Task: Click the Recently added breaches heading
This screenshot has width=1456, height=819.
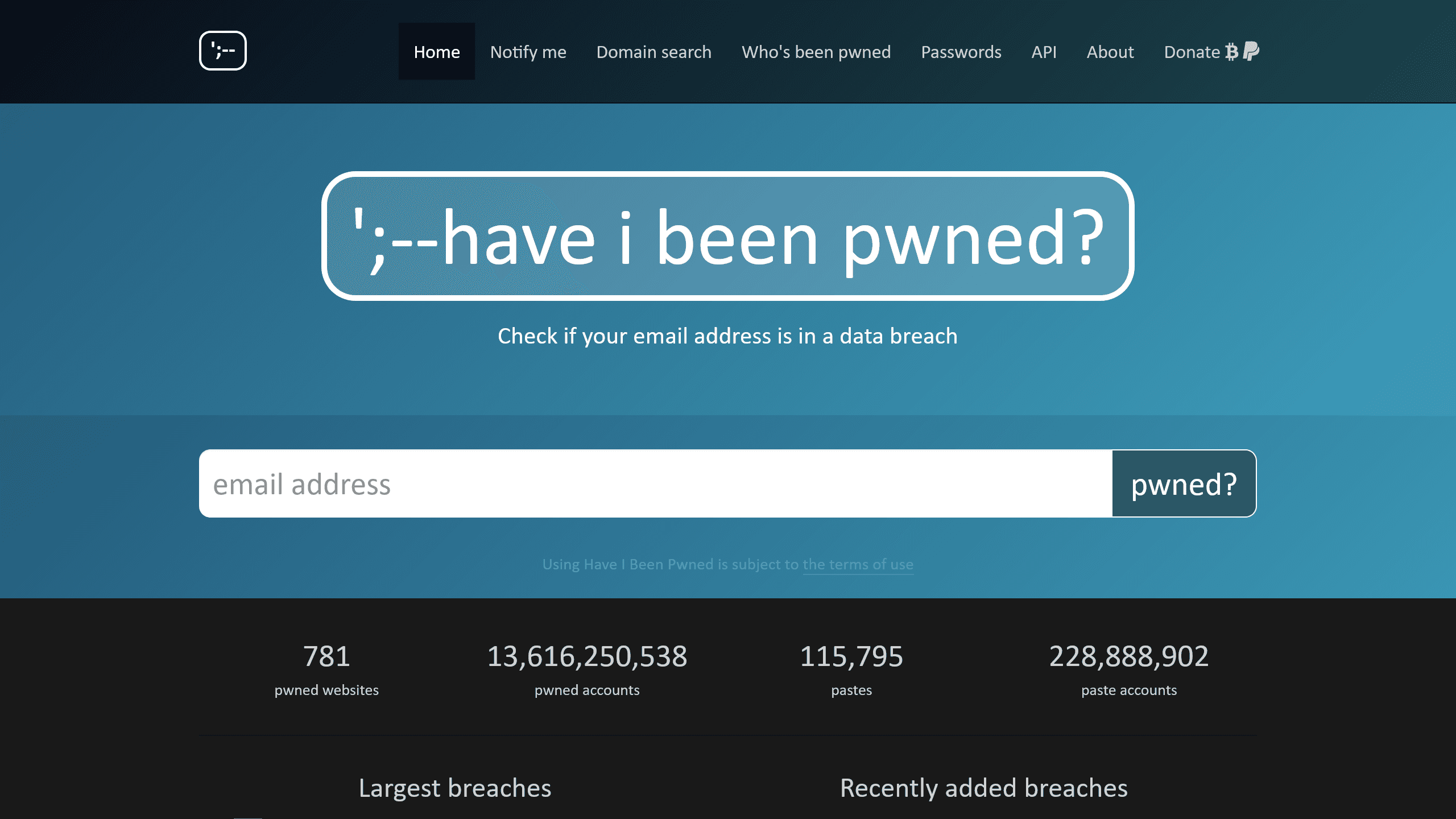Action: point(984,788)
